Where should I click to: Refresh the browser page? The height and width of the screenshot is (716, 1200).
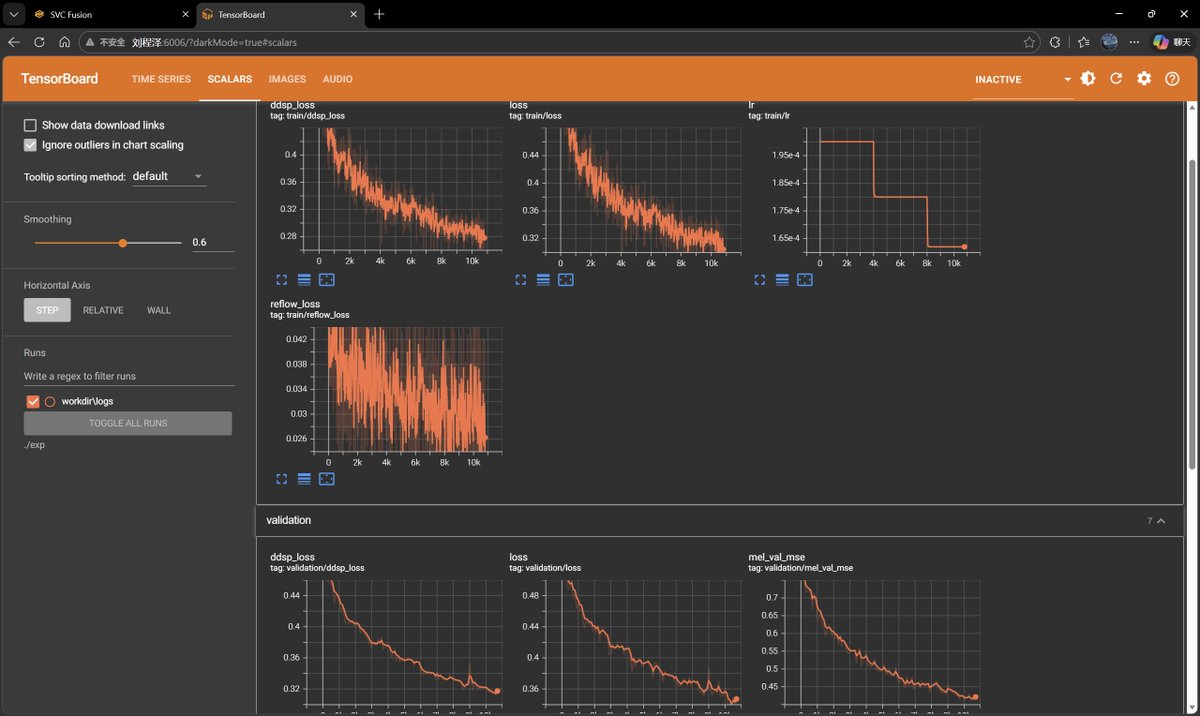tap(39, 42)
